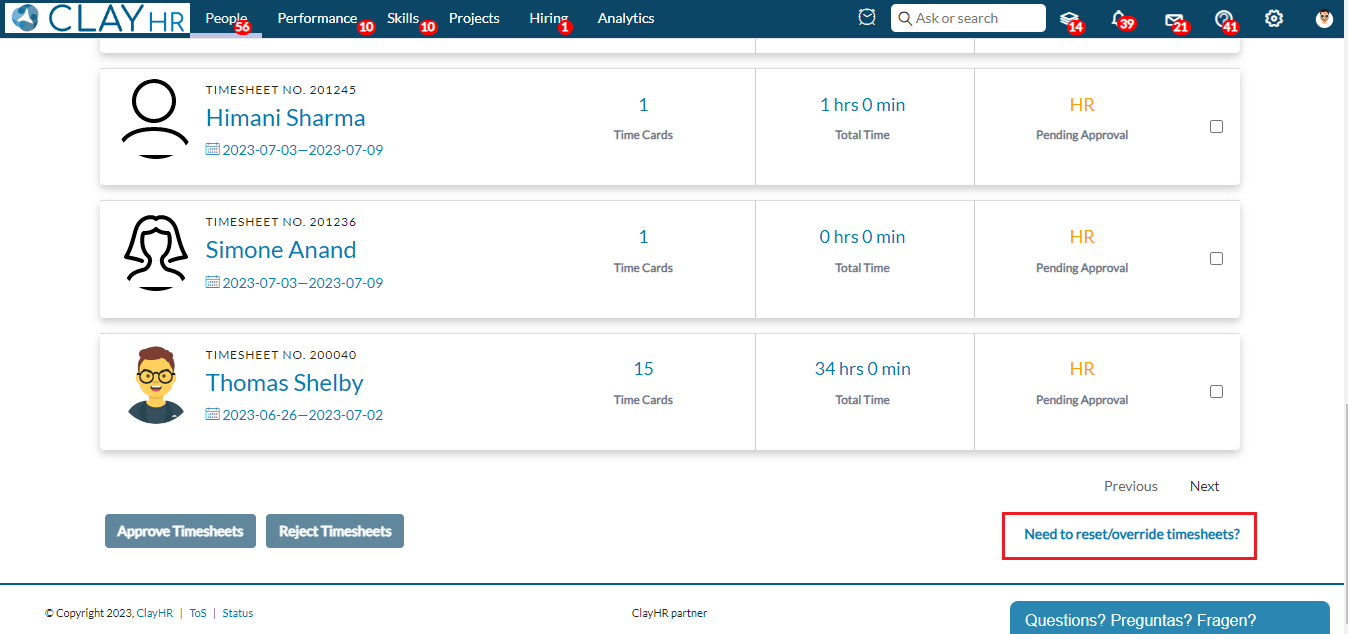Click the HR pending approval on Thomas Shelby's row
Image resolution: width=1348 pixels, height=634 pixels.
click(1082, 369)
